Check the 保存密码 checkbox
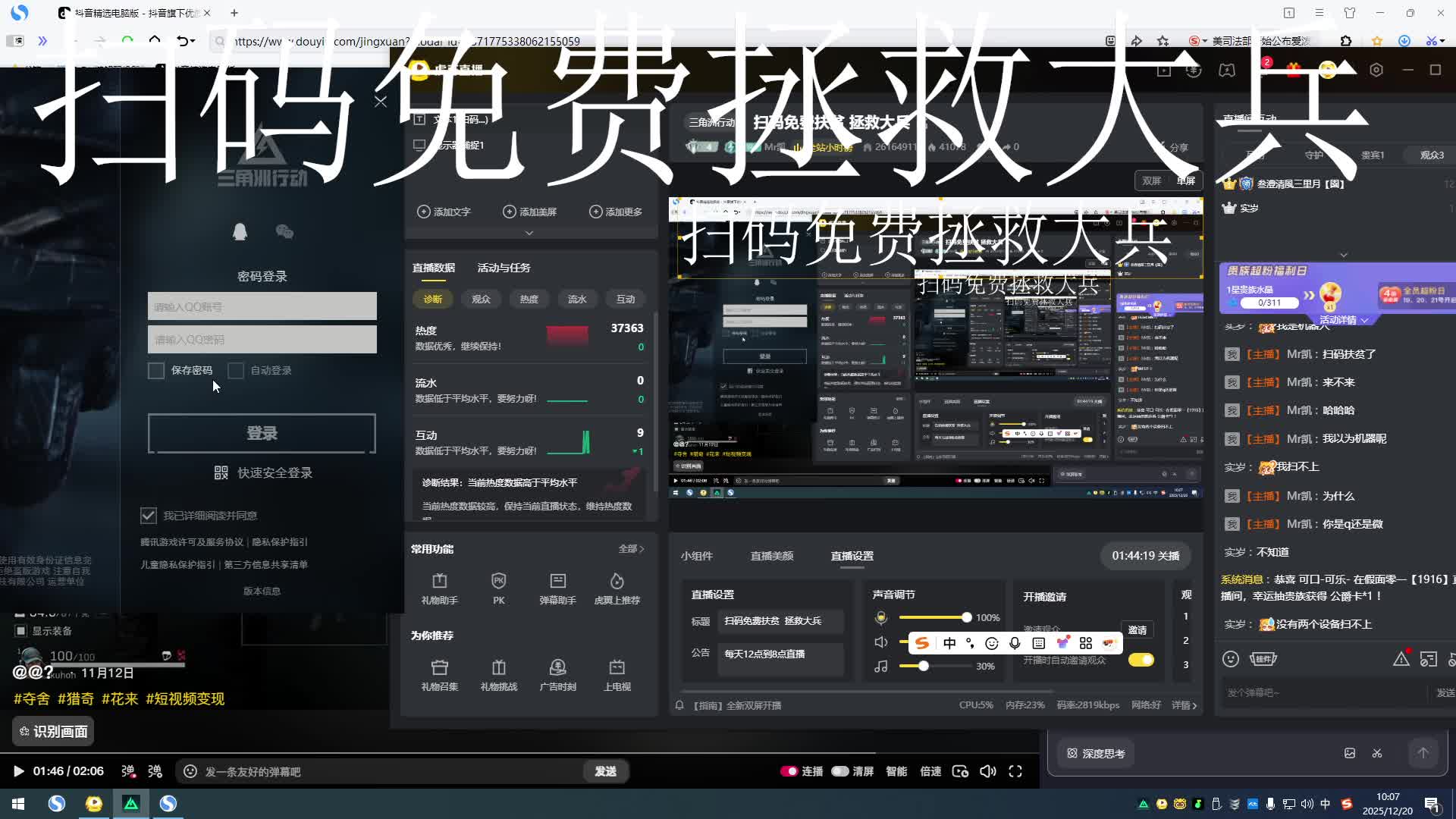 (156, 371)
